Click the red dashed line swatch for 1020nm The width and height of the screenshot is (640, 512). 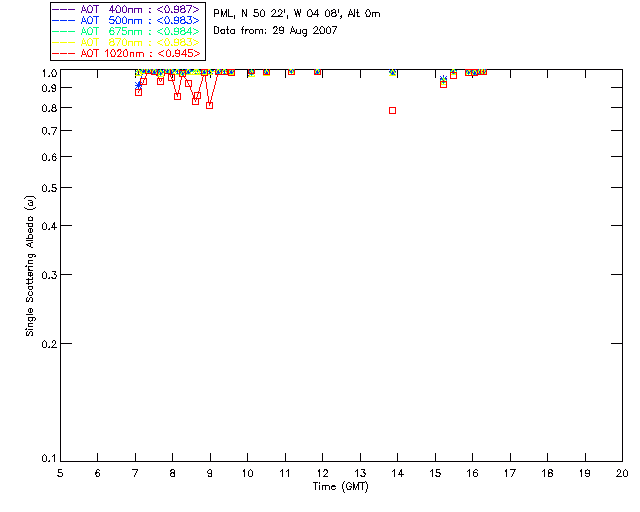(63, 53)
